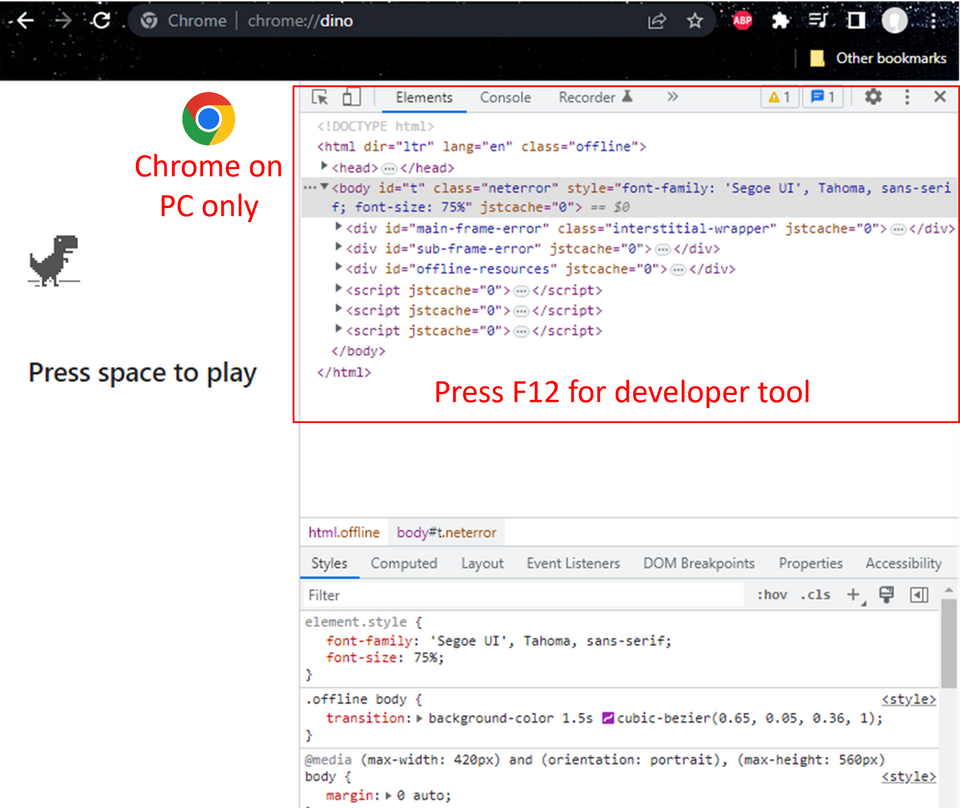Screen dimensions: 960x808
Task: Toggle device toolbar emulation icon
Action: click(x=351, y=97)
